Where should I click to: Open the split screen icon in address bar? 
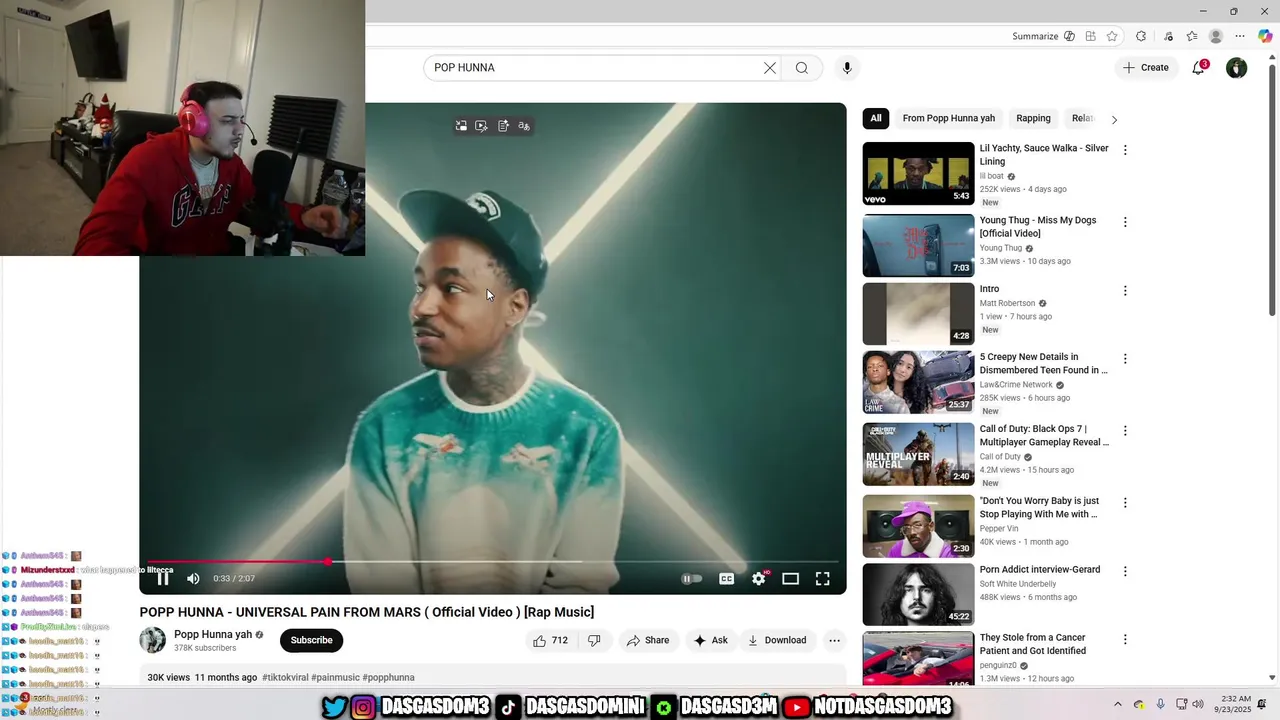point(1091,36)
